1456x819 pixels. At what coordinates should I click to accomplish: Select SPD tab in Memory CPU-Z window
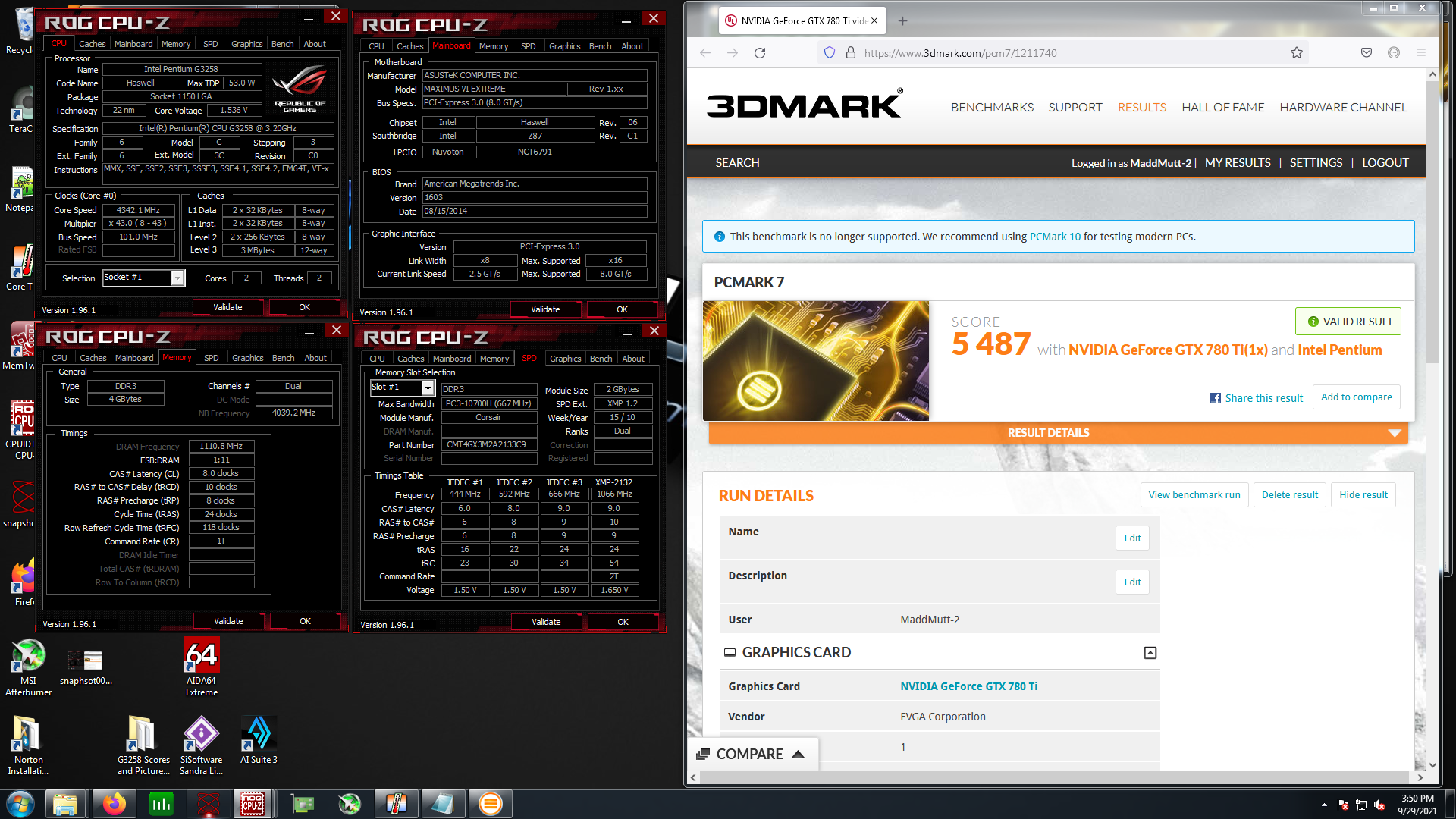tap(211, 358)
